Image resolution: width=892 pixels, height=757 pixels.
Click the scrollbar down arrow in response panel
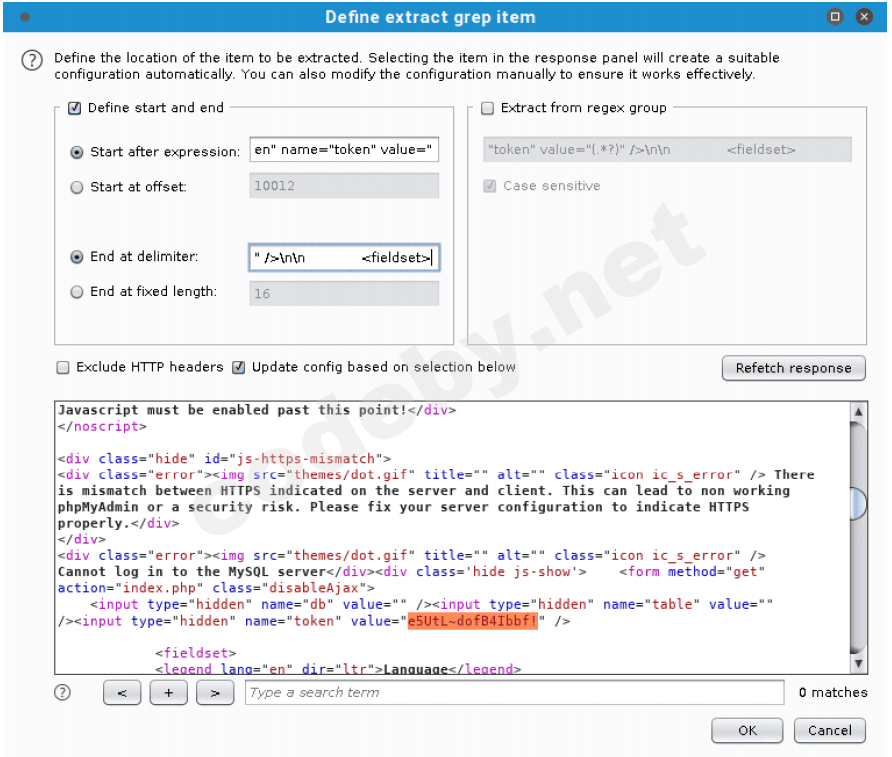(858, 663)
